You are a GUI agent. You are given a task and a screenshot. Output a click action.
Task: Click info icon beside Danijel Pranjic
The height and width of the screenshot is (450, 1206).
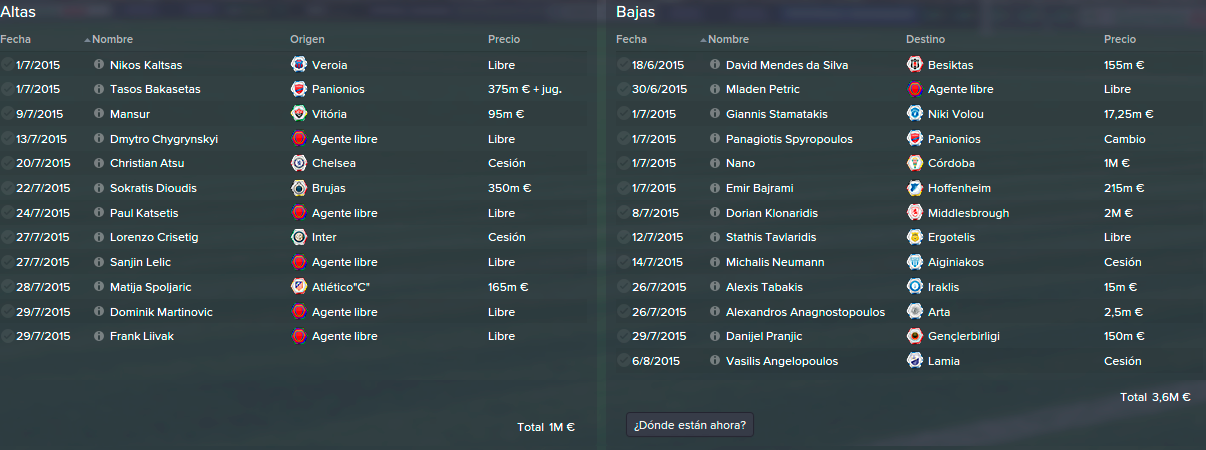714,336
